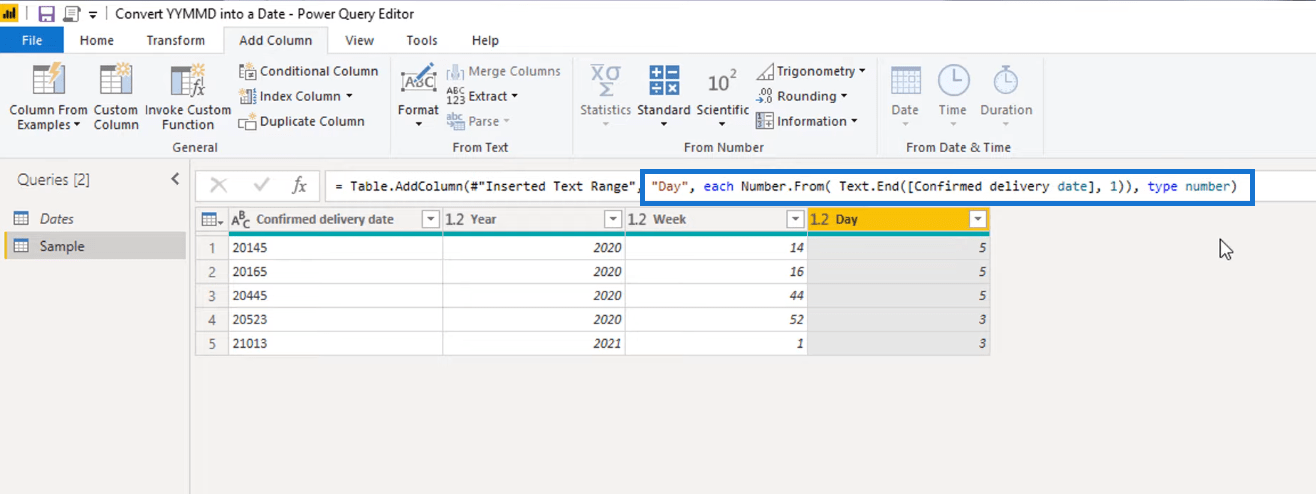Switch to the Transform tab

point(175,40)
